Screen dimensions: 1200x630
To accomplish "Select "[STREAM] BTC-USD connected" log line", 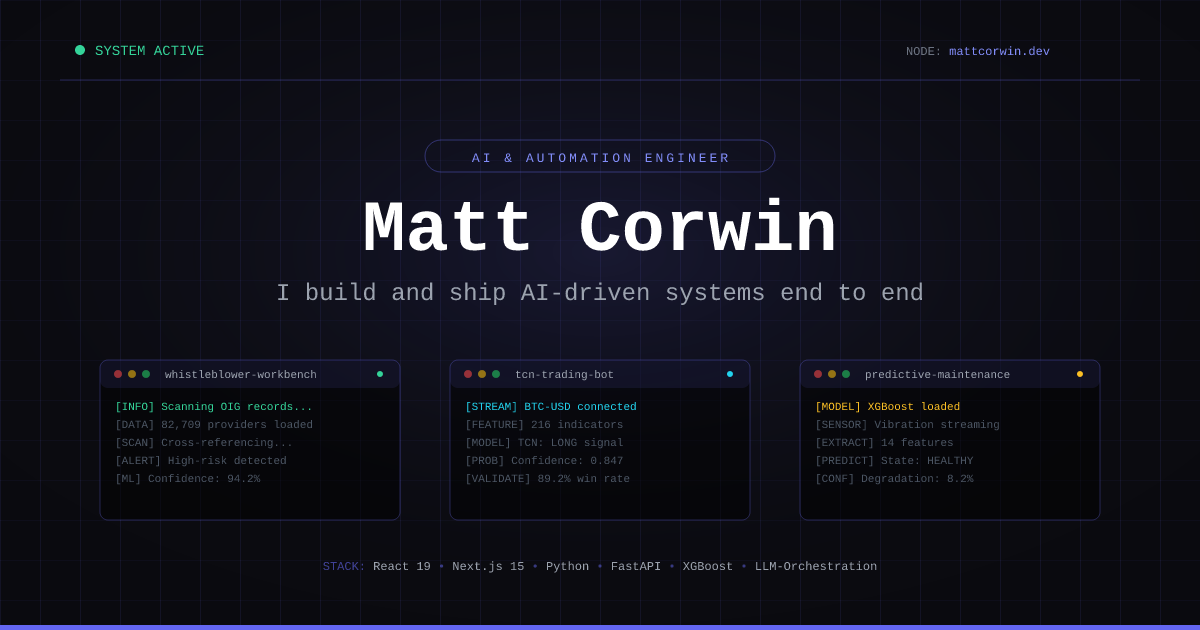I will coord(551,407).
